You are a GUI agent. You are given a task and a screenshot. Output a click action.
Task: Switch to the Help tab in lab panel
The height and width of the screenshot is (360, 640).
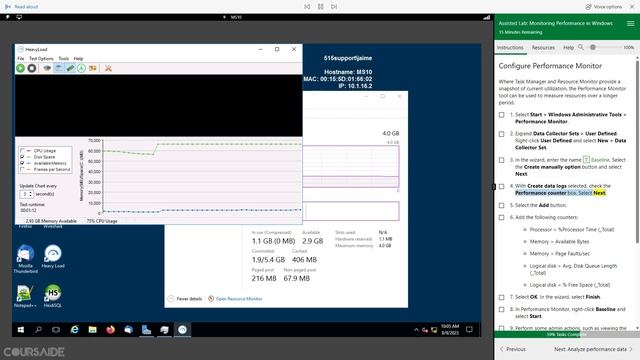pos(568,48)
